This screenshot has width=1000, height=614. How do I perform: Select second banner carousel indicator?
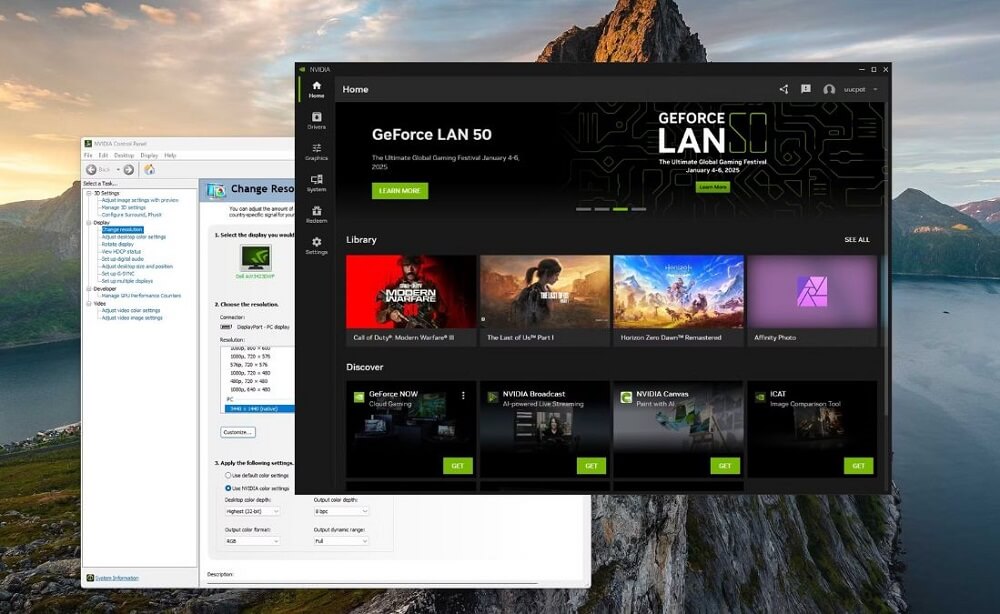(x=602, y=209)
